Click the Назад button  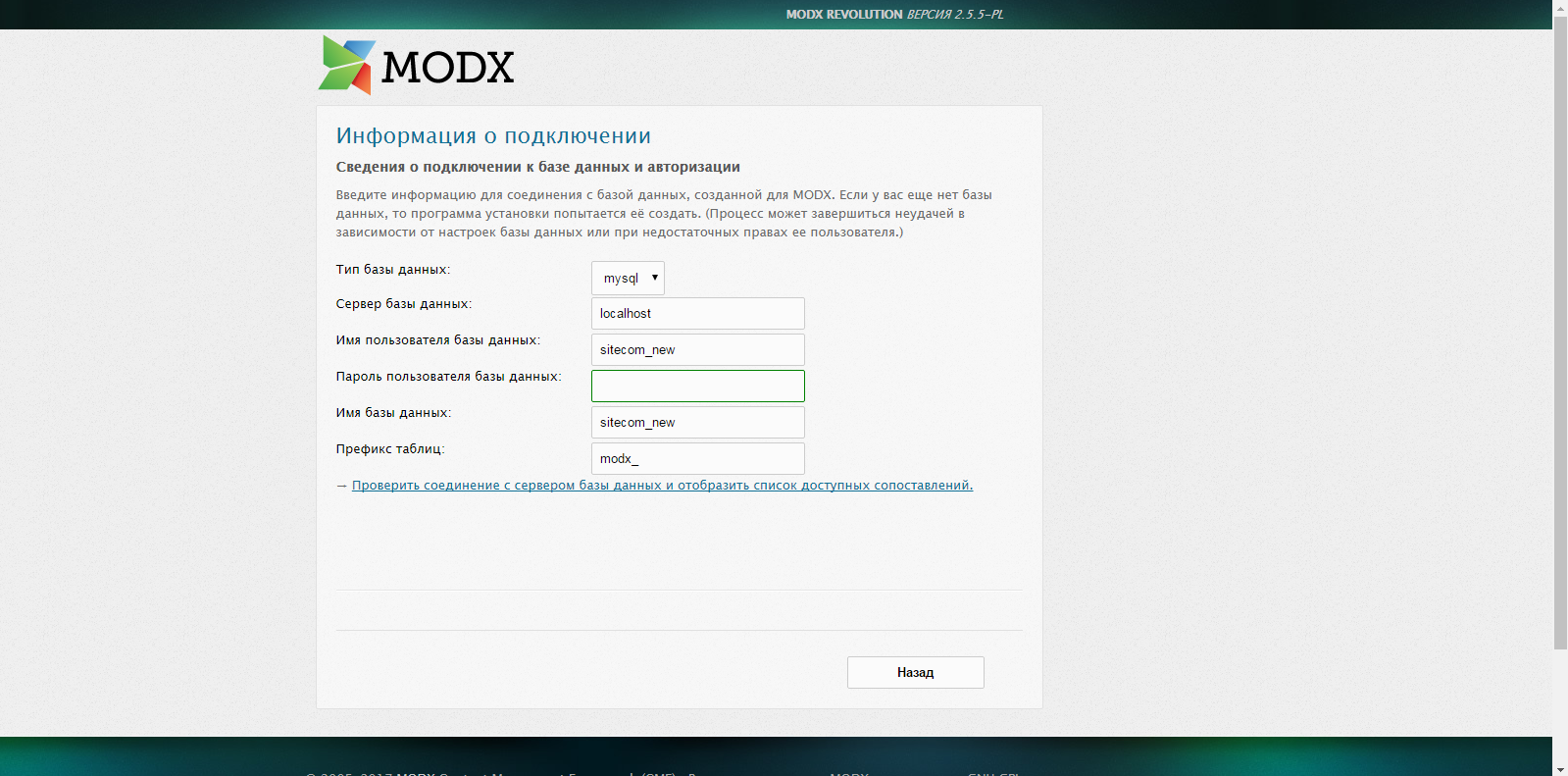[916, 672]
